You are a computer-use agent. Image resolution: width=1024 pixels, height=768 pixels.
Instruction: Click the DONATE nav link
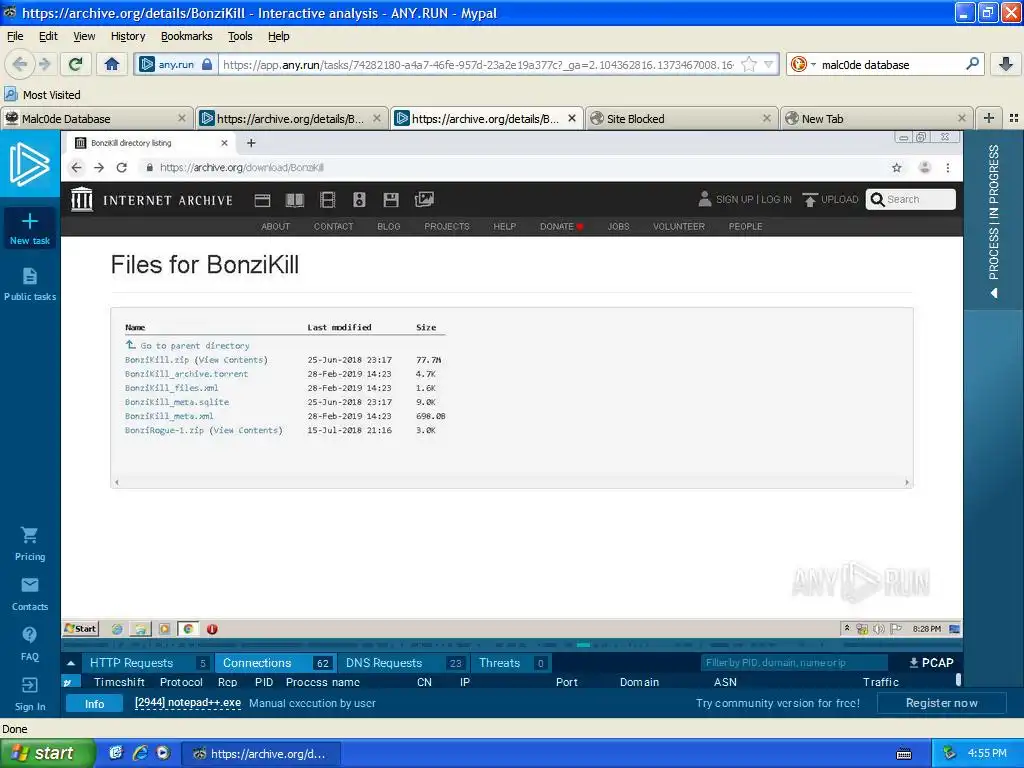click(561, 227)
